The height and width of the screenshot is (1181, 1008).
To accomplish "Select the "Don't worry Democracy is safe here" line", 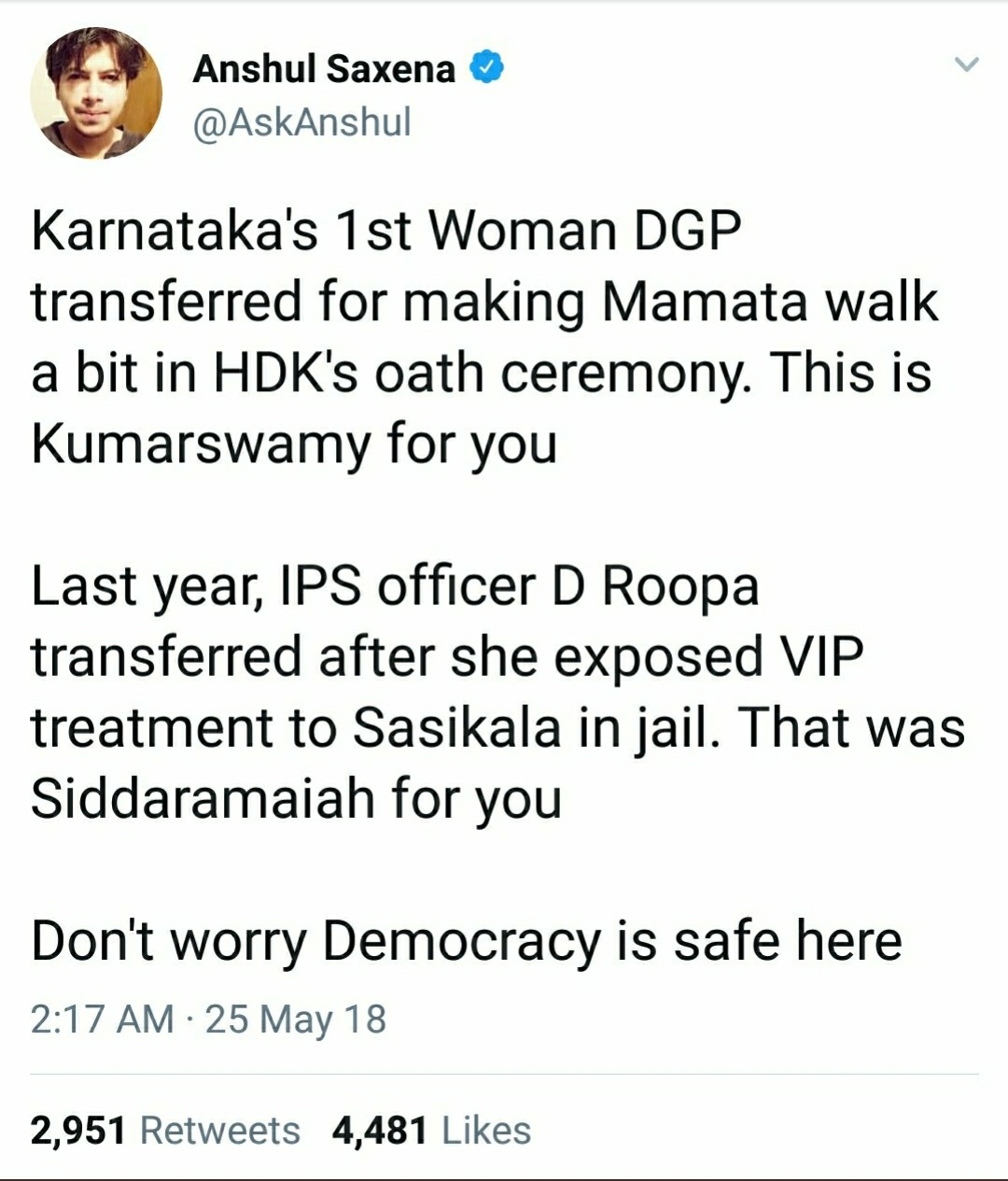I will coord(467,940).
